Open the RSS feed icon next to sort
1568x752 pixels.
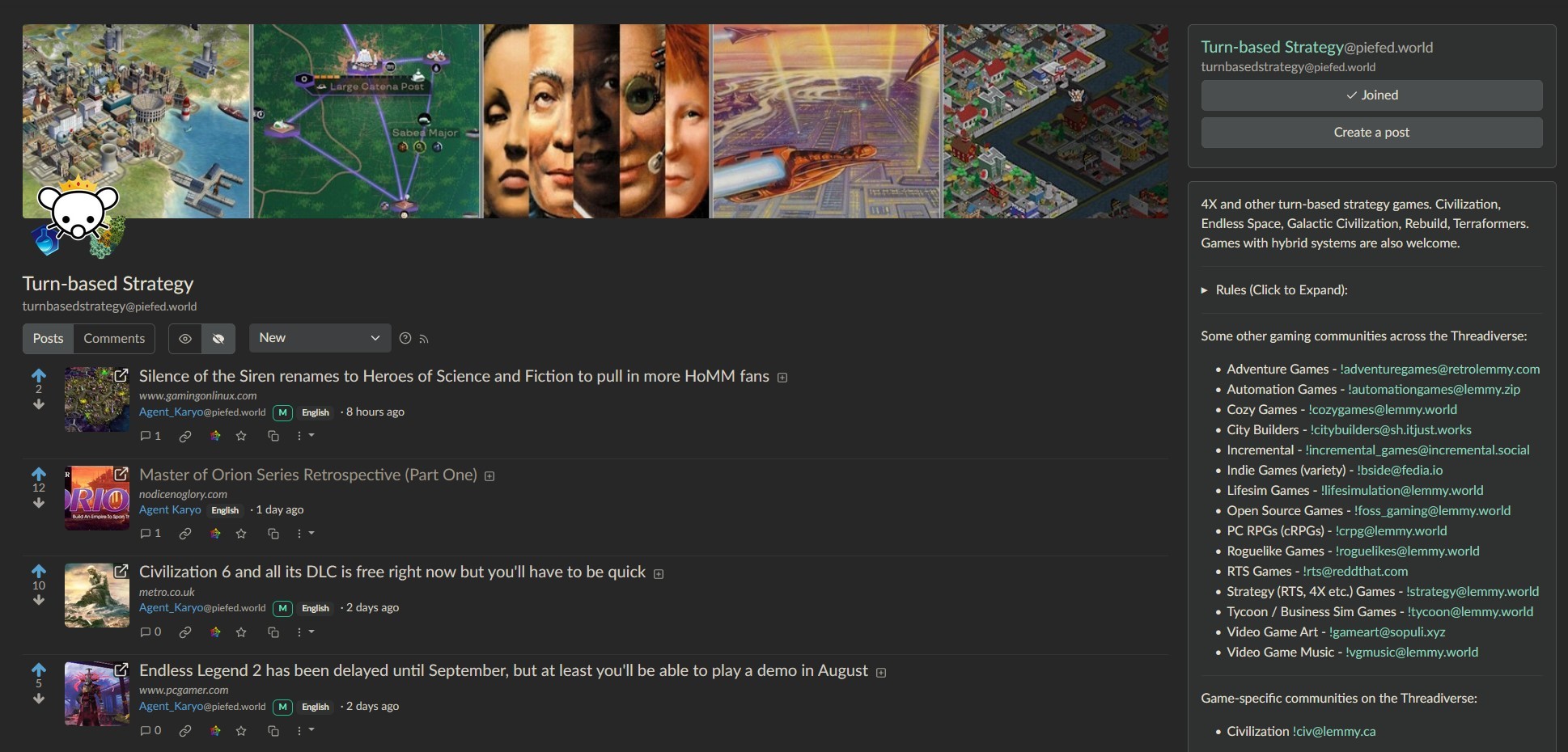[424, 339]
